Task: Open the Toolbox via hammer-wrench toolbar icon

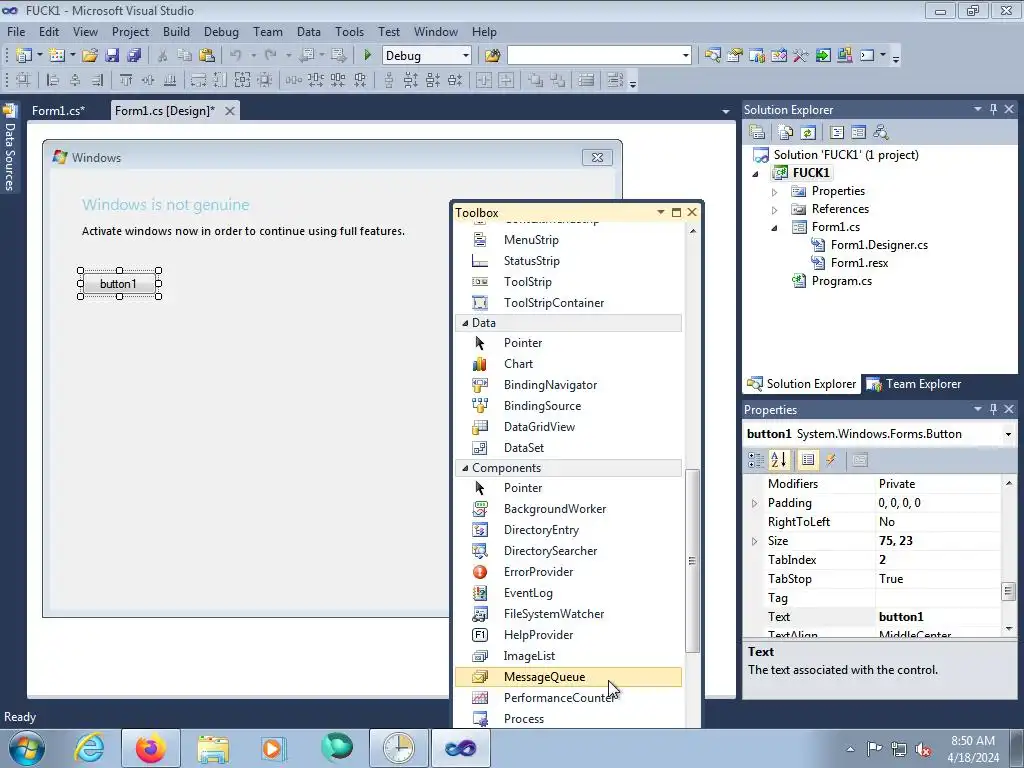Action: (x=801, y=56)
